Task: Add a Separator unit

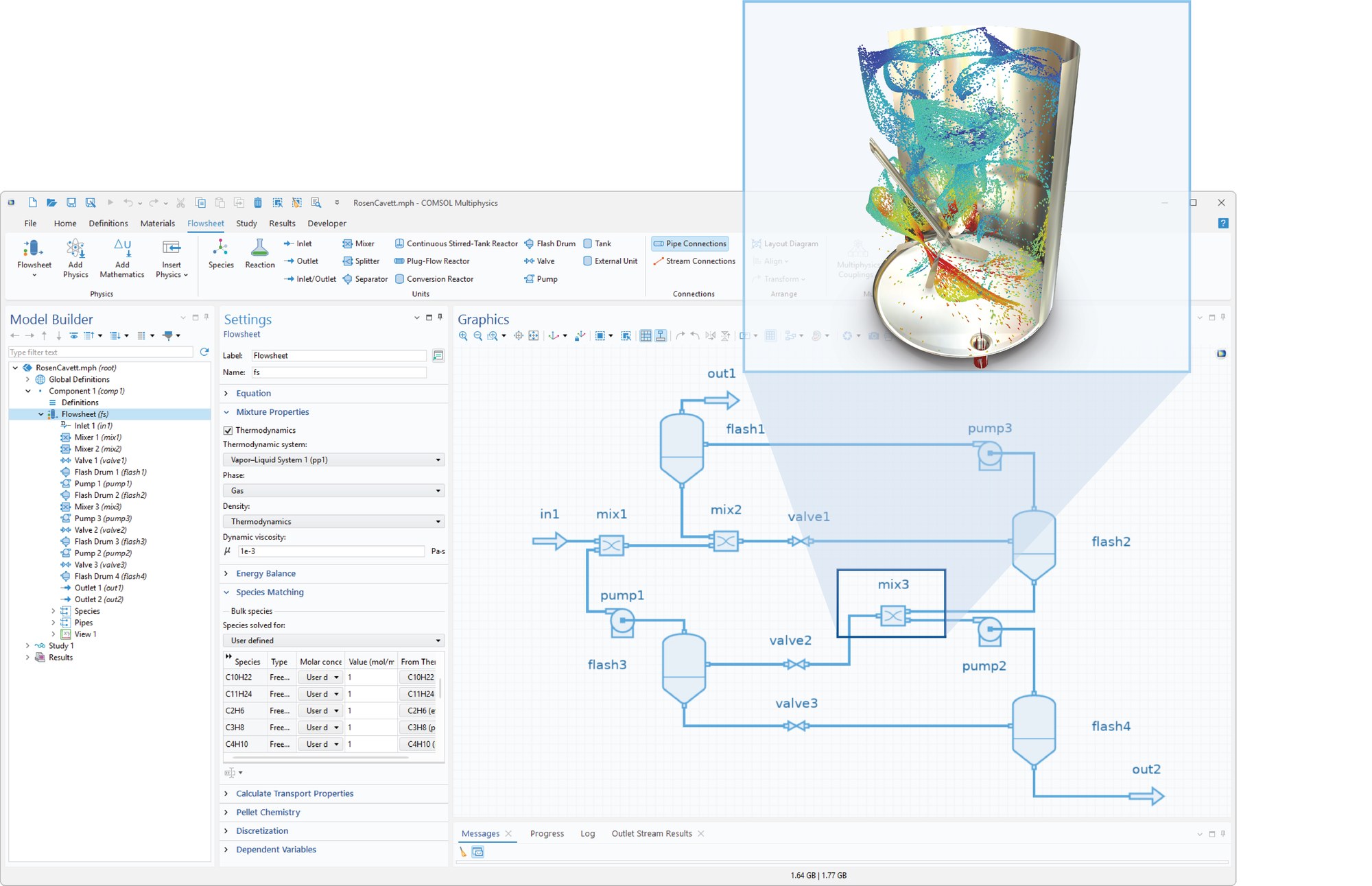Action: 365,279
